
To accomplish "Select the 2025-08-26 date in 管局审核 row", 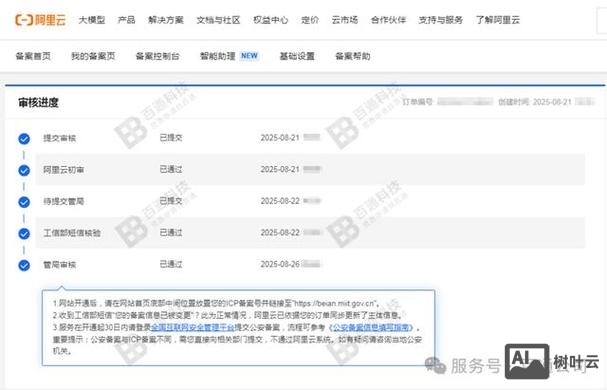I will 280,265.
